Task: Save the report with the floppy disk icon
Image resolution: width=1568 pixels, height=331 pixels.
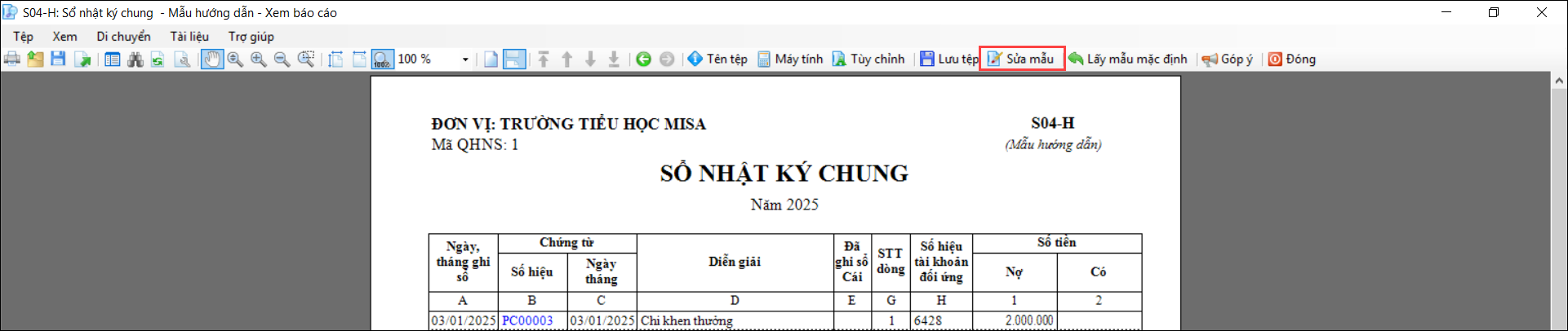Action: coord(58,59)
